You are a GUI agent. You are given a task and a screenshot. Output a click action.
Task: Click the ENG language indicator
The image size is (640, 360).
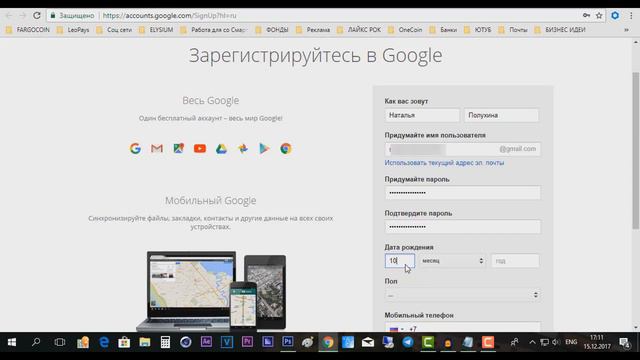coord(571,342)
